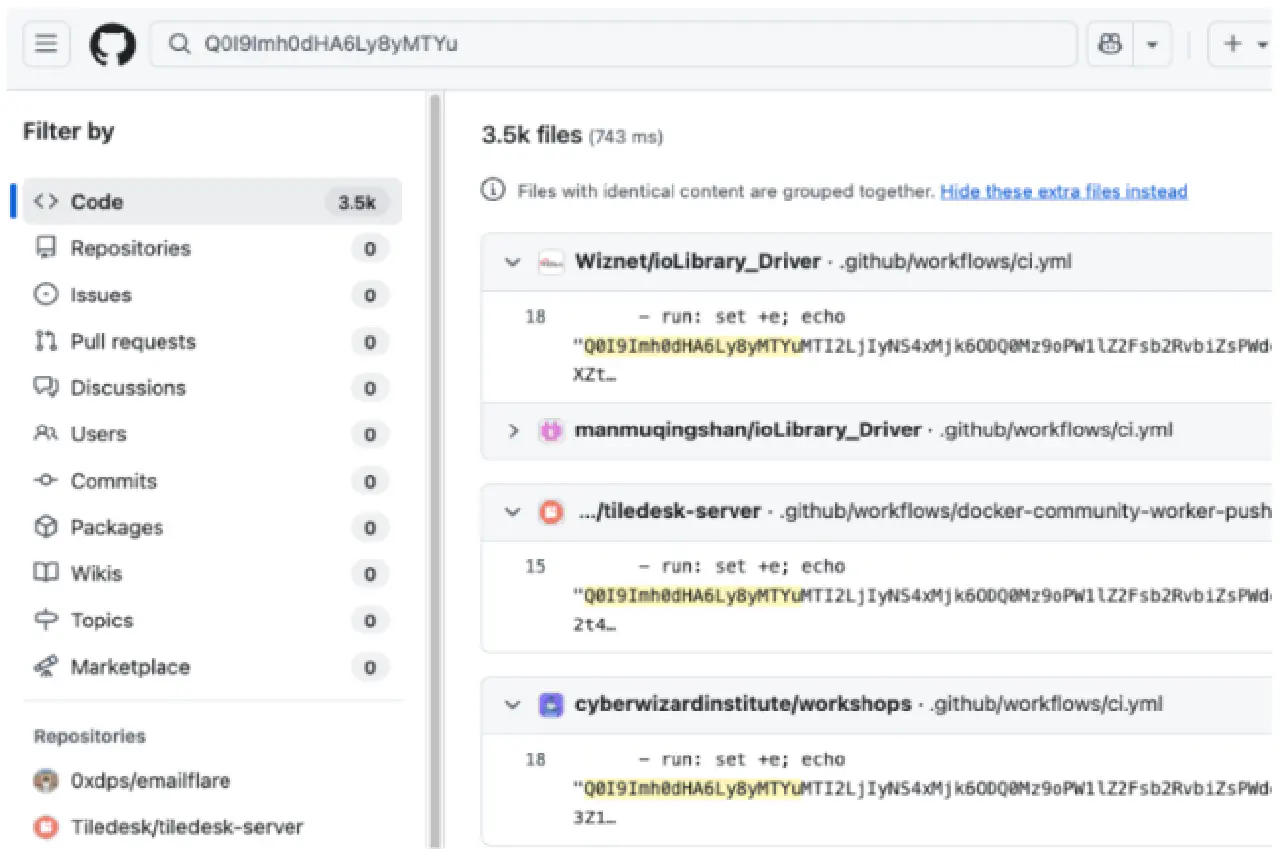The width and height of the screenshot is (1280, 853).
Task: Collapse the cyberwizardinstitute/workshops result
Action: tap(513, 705)
